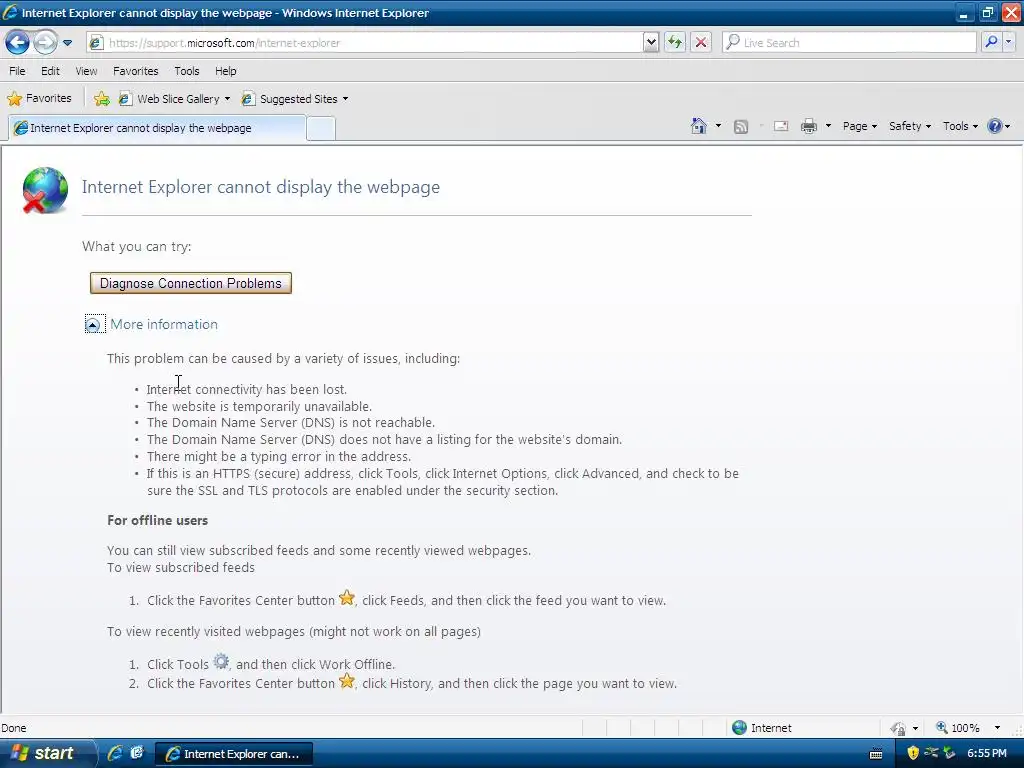1024x768 pixels.
Task: Open the Safety command bar menu
Action: coord(910,126)
